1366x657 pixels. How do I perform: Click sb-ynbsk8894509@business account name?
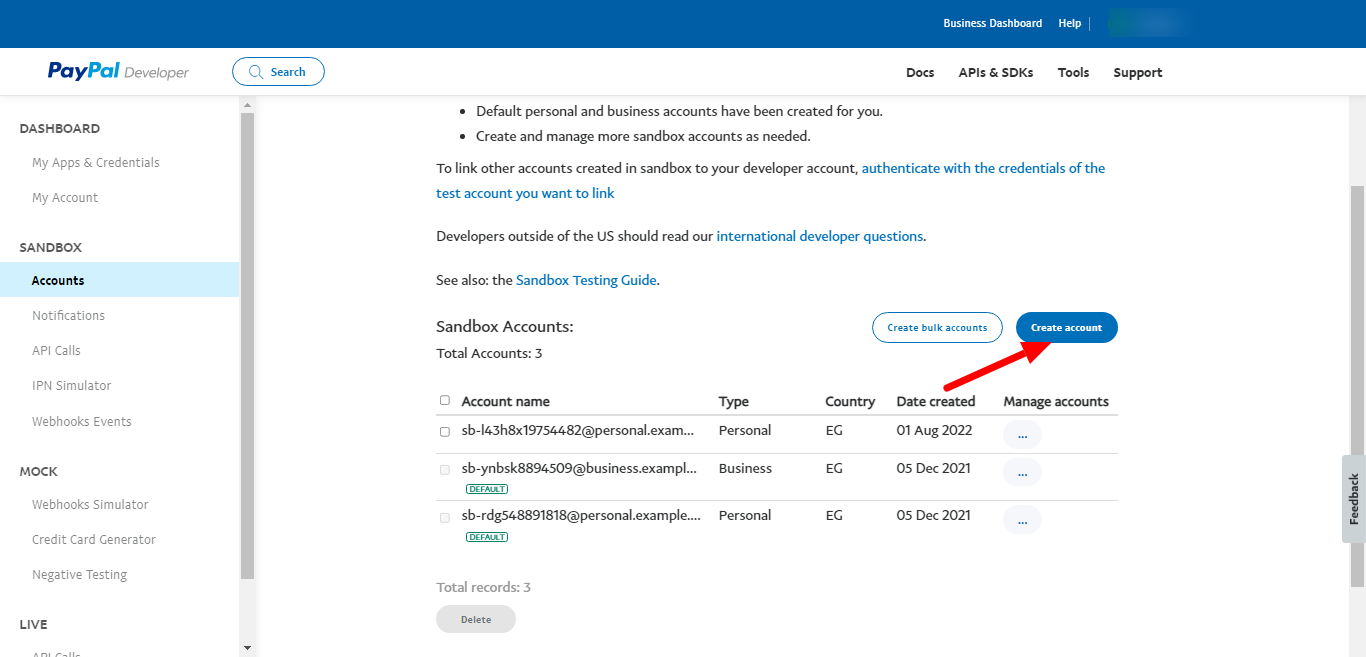coord(580,468)
